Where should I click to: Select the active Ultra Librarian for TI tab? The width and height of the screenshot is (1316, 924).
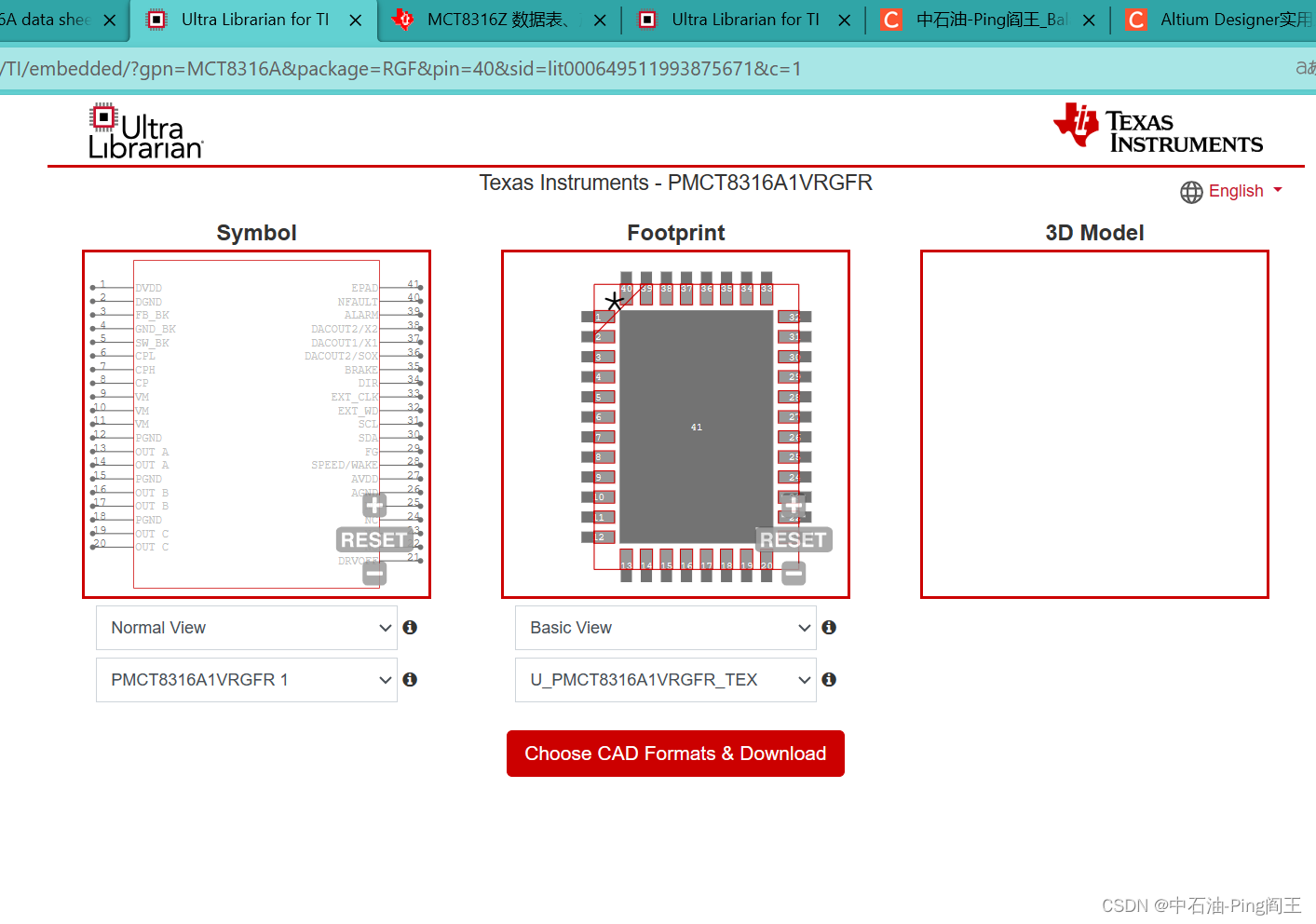click(254, 20)
